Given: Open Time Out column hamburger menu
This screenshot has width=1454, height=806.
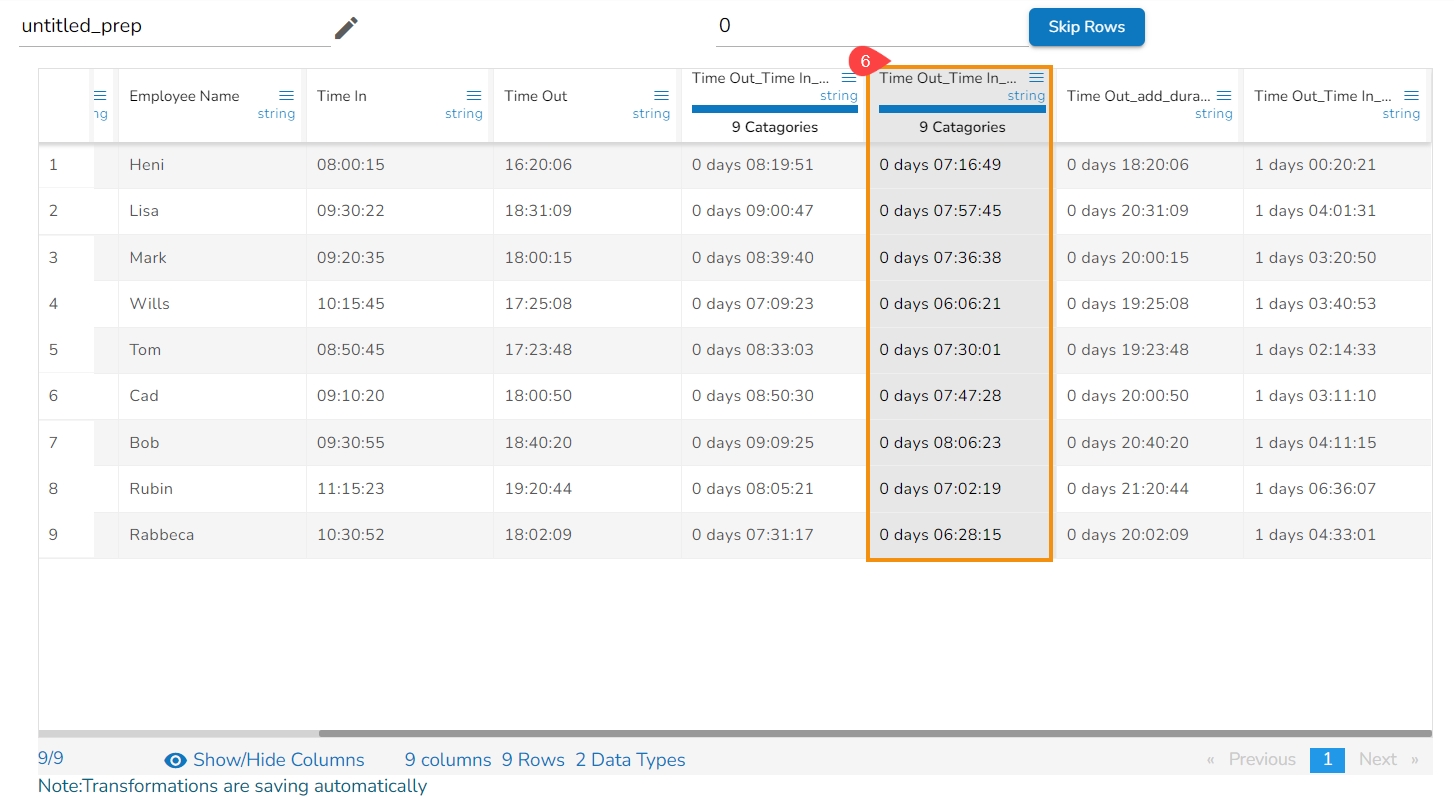Looking at the screenshot, I should [x=661, y=96].
